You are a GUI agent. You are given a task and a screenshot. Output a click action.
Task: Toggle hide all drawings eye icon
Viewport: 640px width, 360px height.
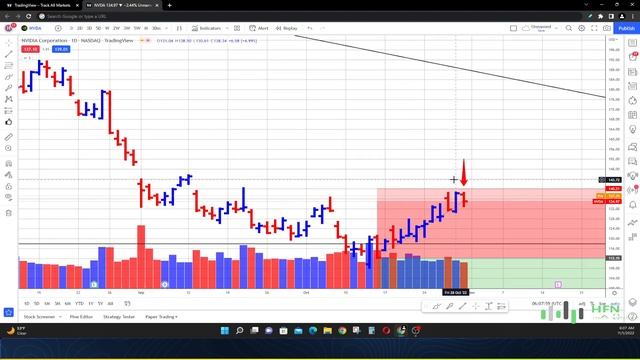point(9,198)
